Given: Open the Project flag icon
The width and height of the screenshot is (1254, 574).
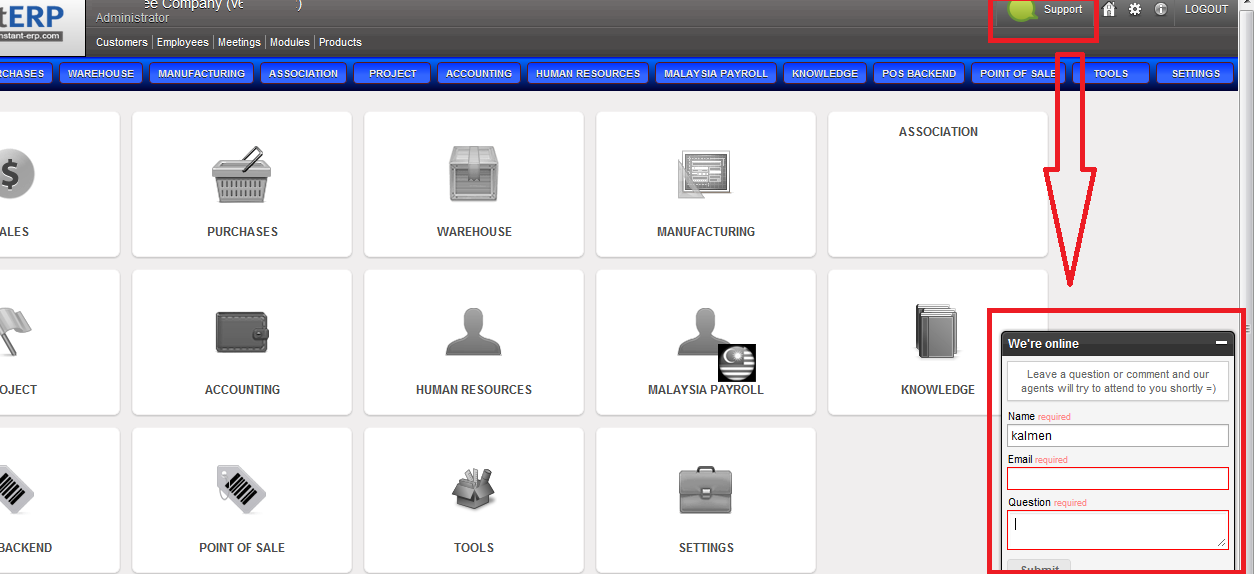Looking at the screenshot, I should pos(15,332).
